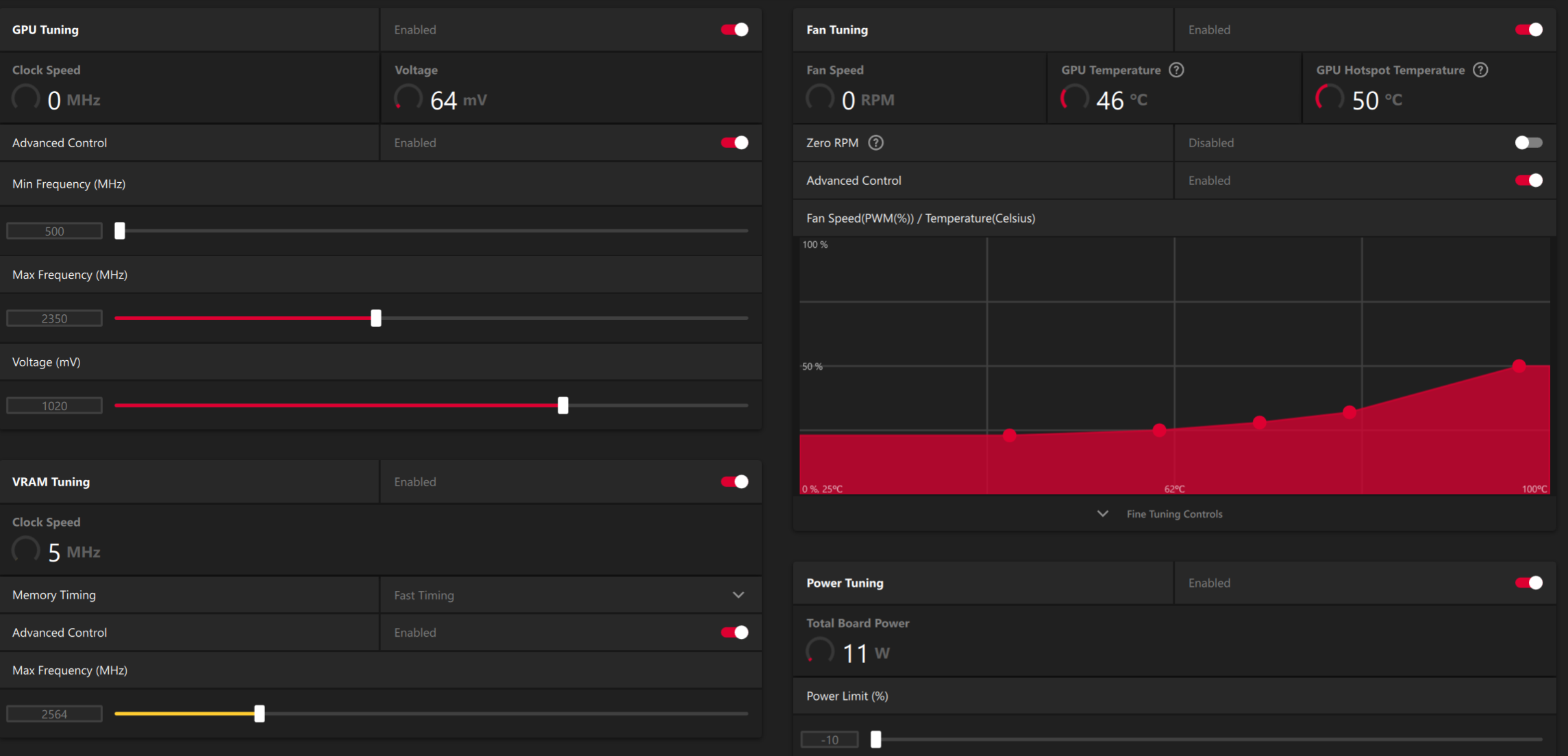The width and height of the screenshot is (1568, 756).
Task: Click the Power Limit -10 input box
Action: pyautogui.click(x=830, y=740)
